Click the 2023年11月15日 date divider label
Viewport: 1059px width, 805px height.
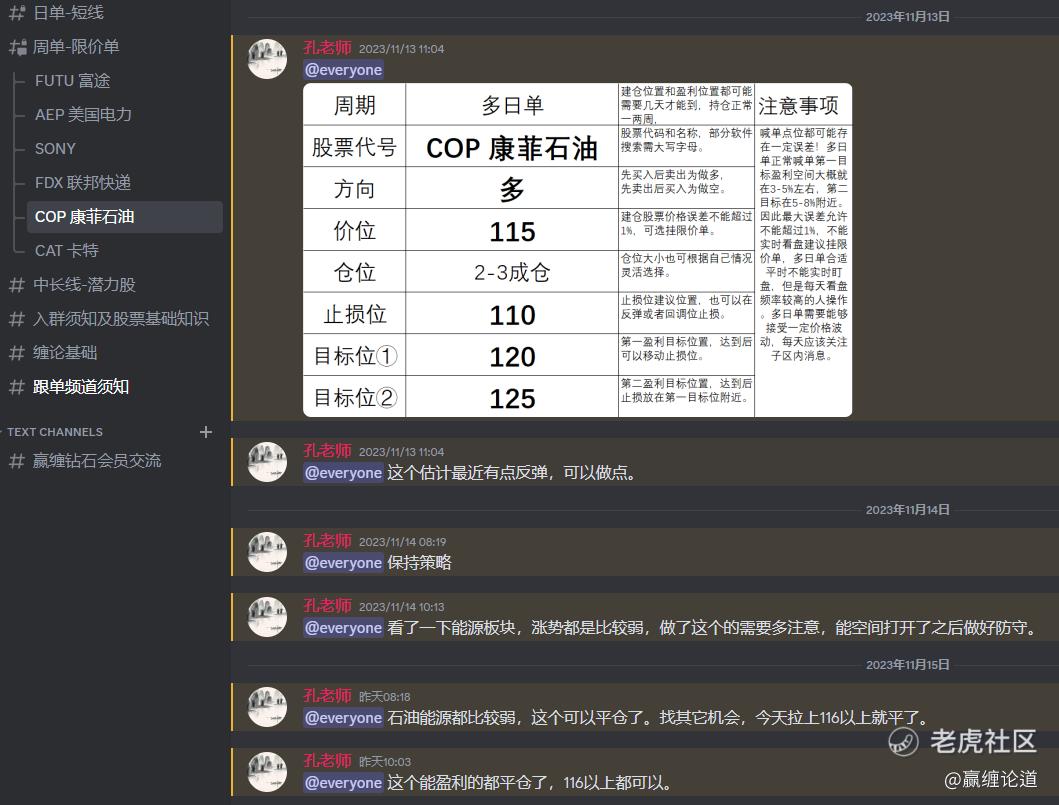[908, 665]
